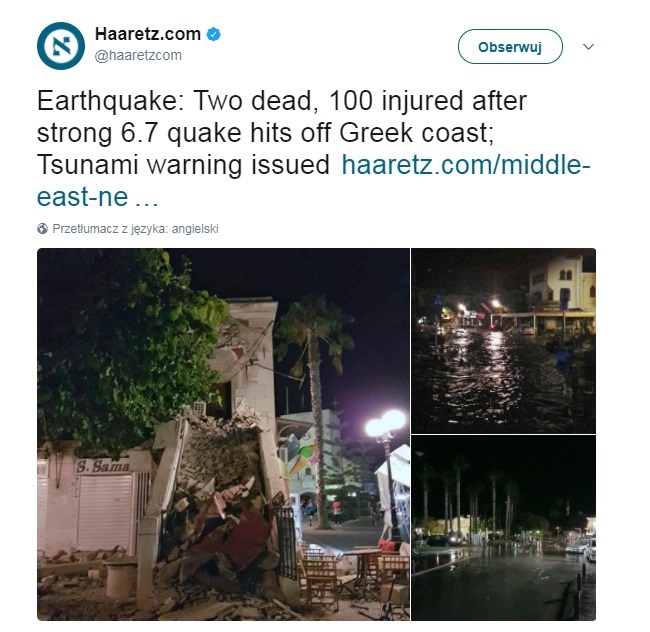Click the white building in harbor photo
Screen dimensions: 650x632
click(562, 289)
